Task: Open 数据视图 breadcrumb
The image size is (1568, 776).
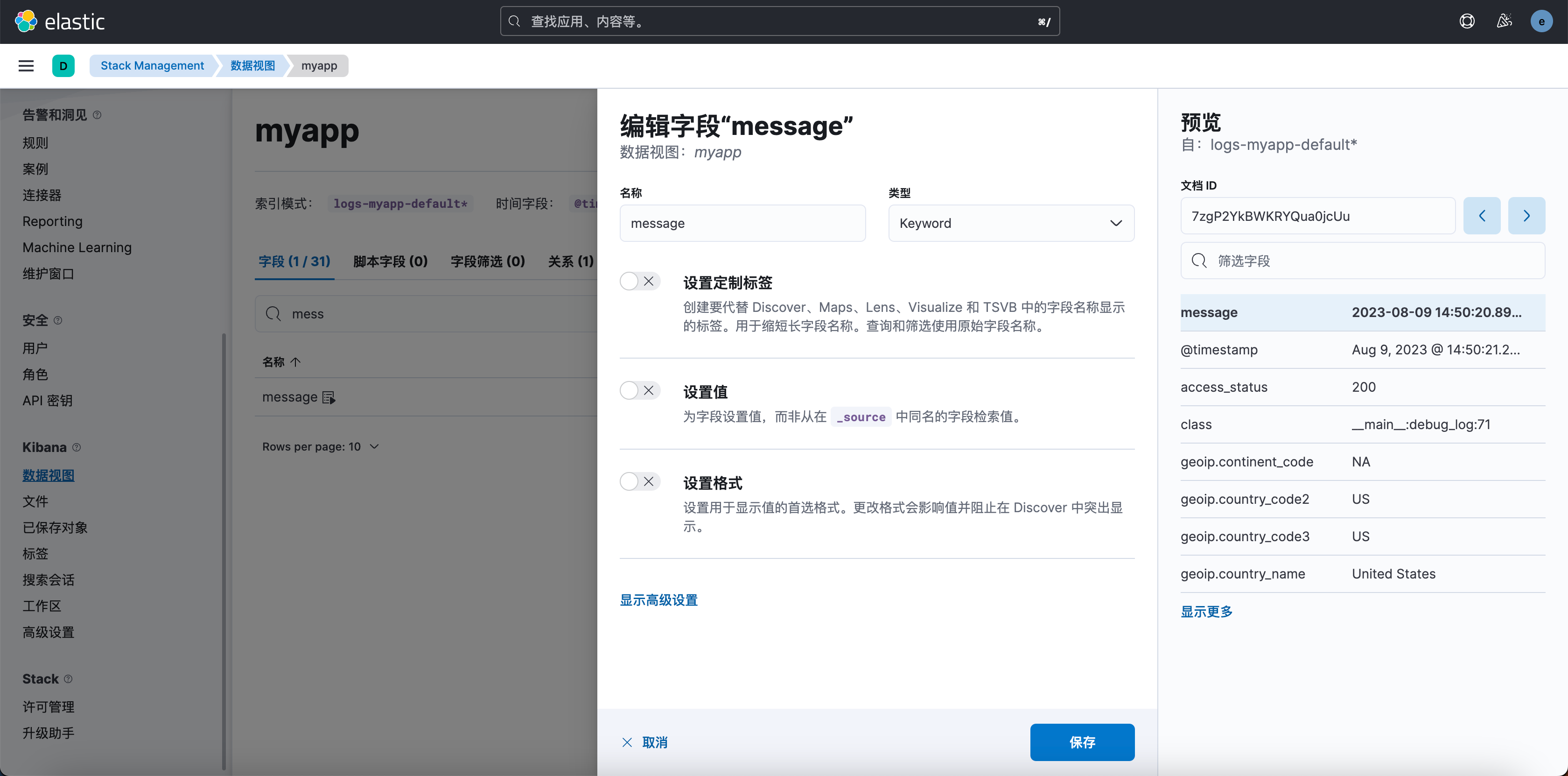Action: [x=252, y=66]
